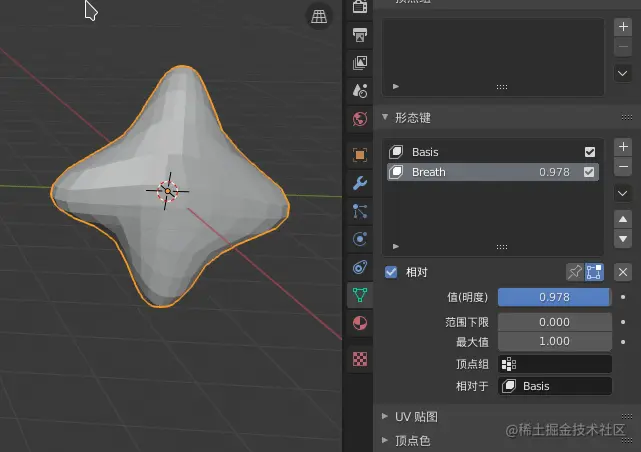The height and width of the screenshot is (452, 641).
Task: Click the 形态键 panel drag grip
Action: click(x=627, y=118)
